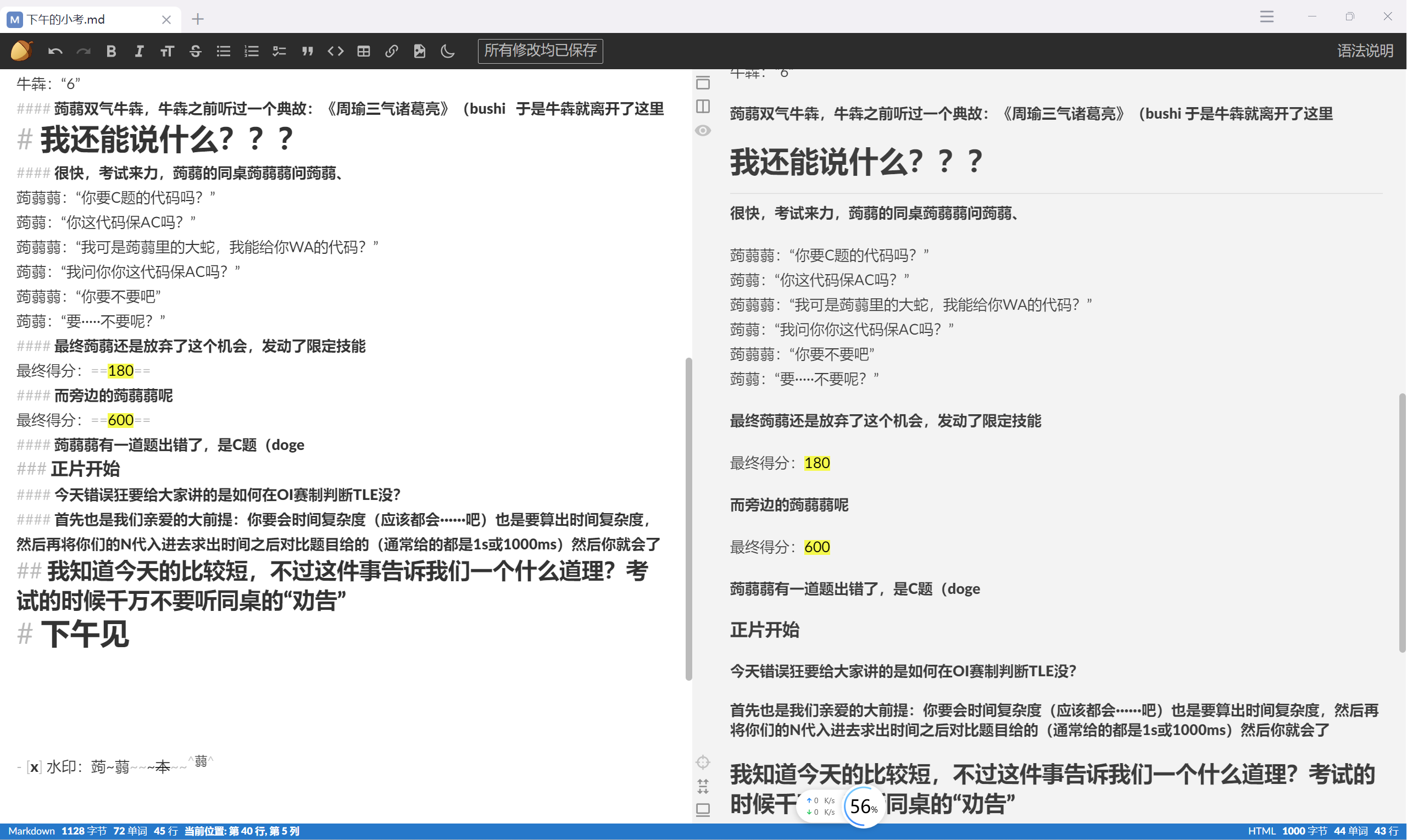Click Markdown label in status bar

[32, 831]
